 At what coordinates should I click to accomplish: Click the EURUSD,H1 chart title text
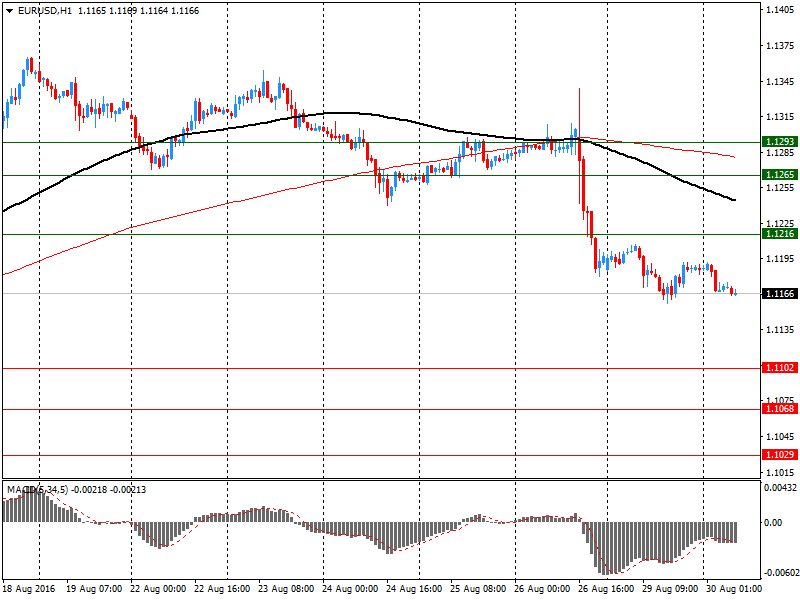point(45,11)
